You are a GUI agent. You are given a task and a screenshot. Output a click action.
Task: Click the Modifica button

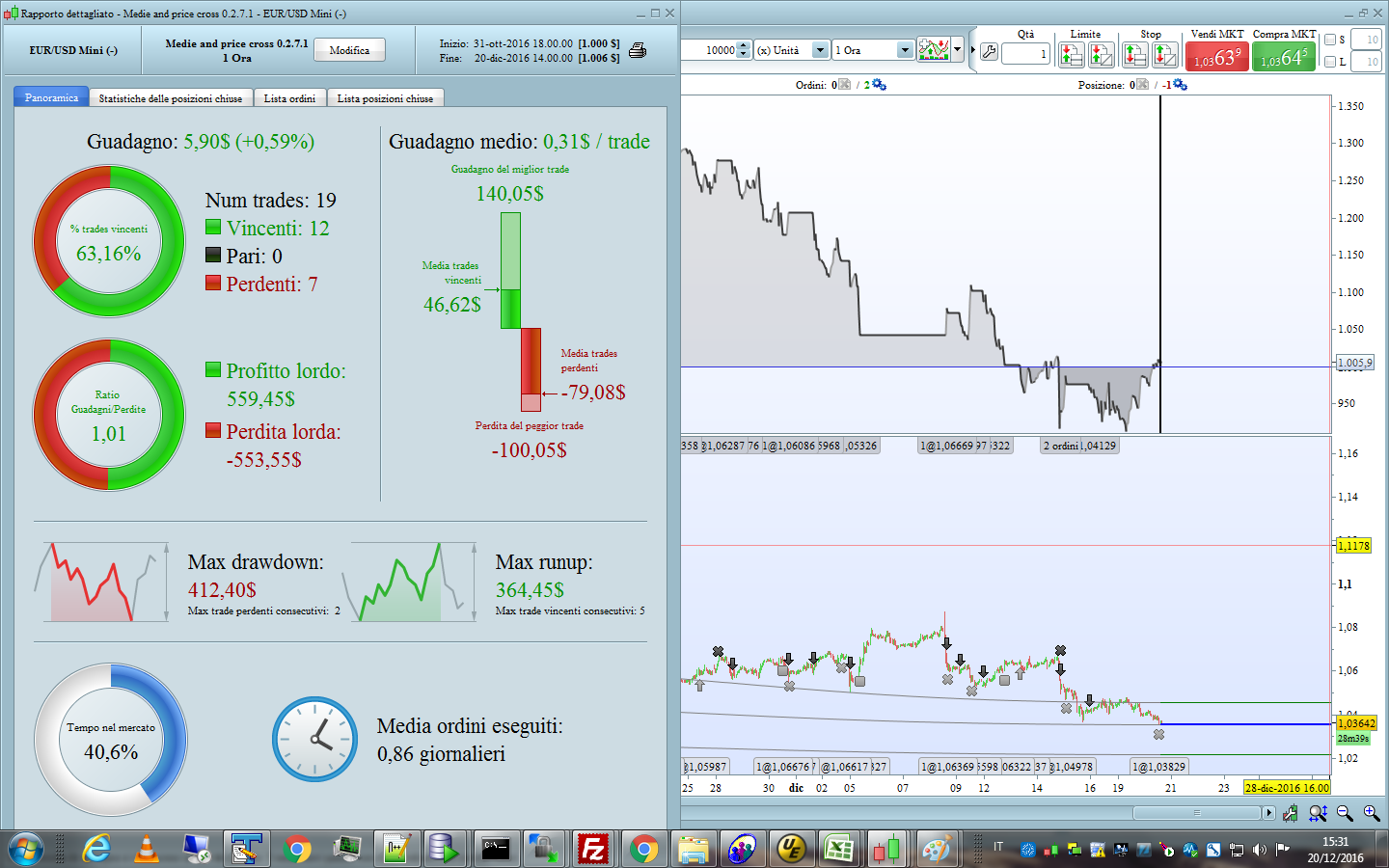[x=349, y=50]
